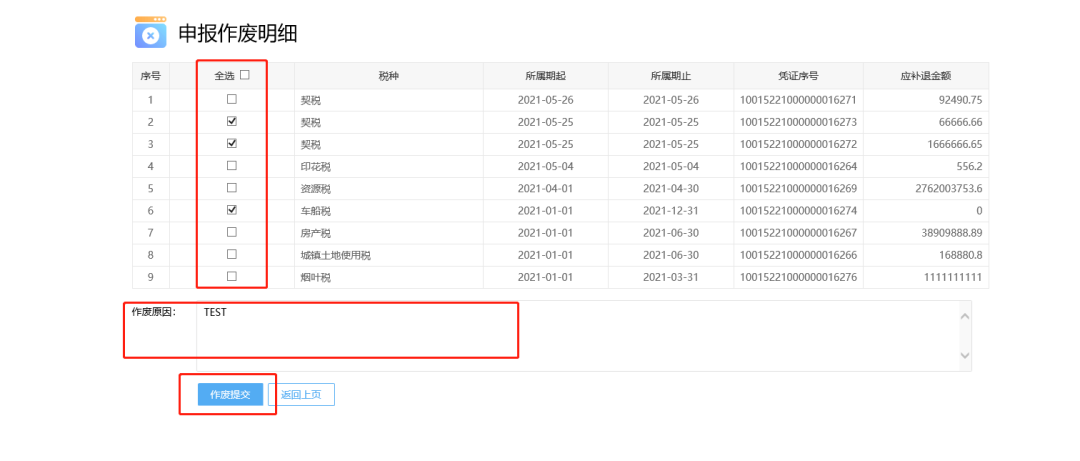Click the 申报作废明细 page icon

[150, 32]
